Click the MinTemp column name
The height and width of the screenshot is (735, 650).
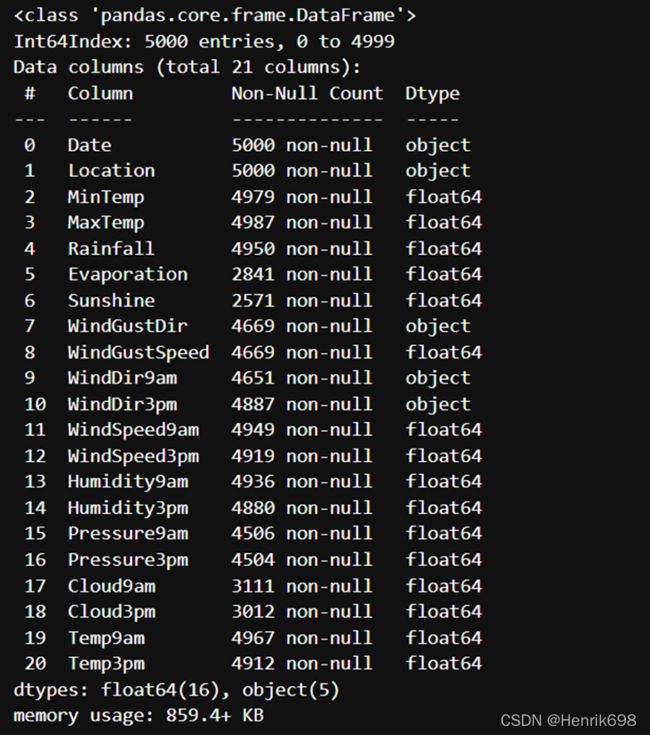[x=106, y=197]
